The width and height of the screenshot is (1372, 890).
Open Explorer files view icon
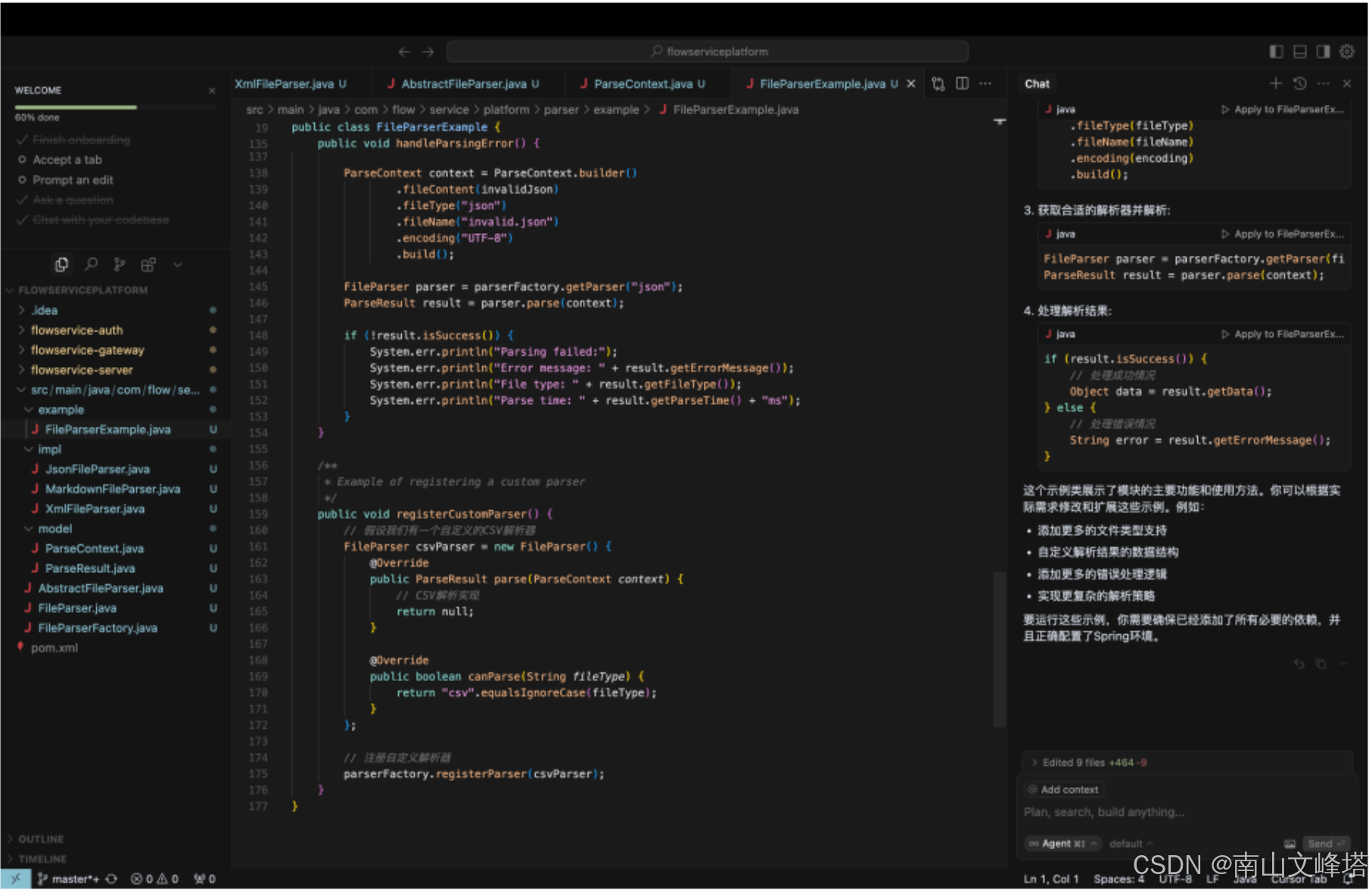point(62,264)
